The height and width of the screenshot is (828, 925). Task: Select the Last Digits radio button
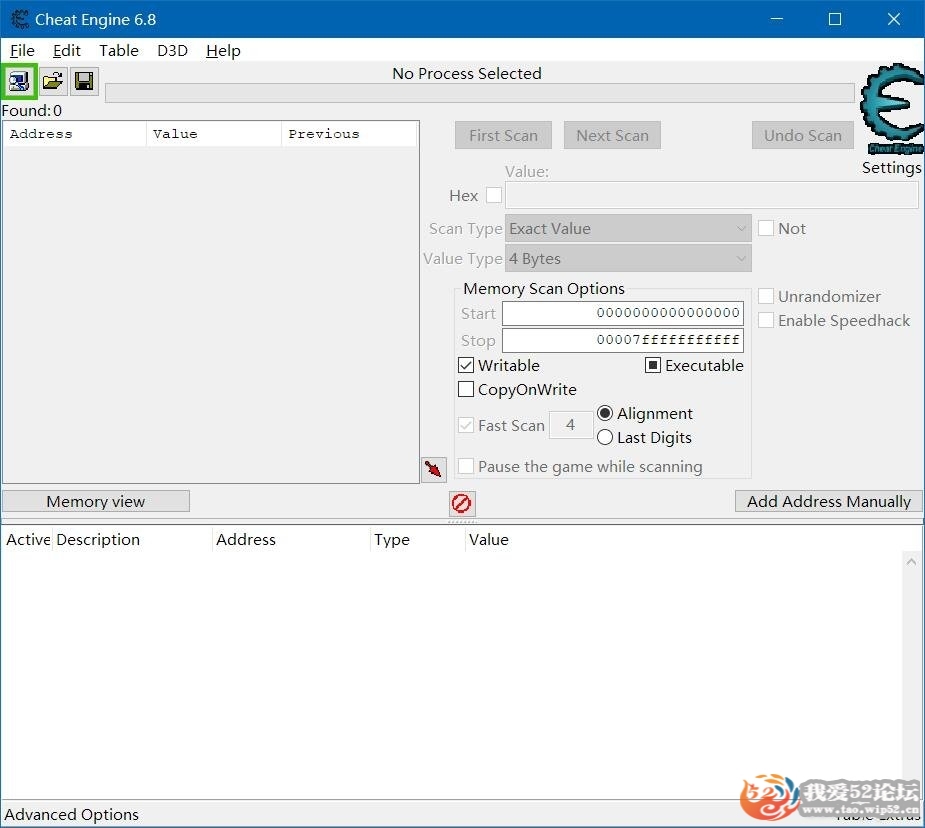coord(605,438)
